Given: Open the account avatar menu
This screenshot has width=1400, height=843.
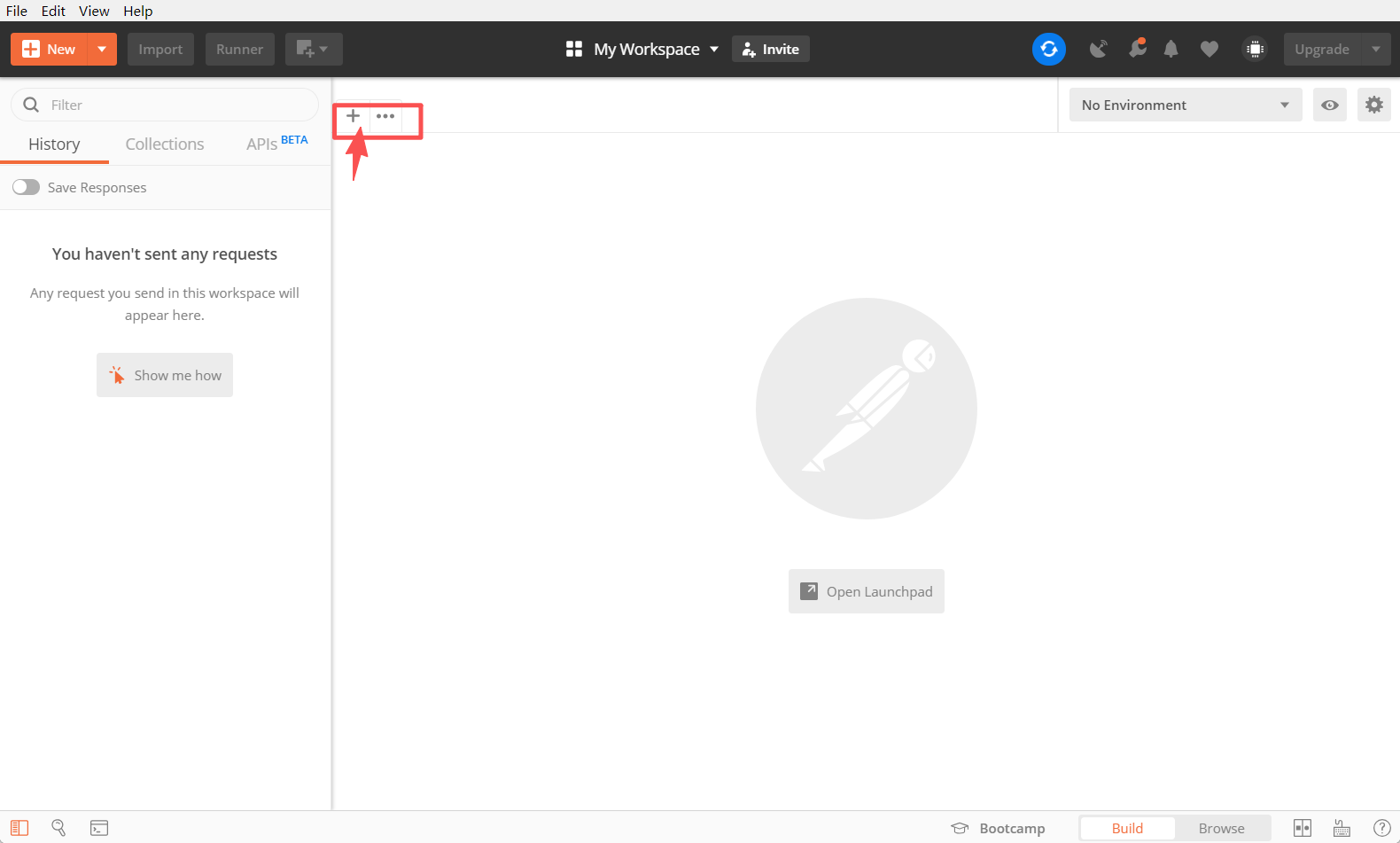Looking at the screenshot, I should tap(1255, 49).
